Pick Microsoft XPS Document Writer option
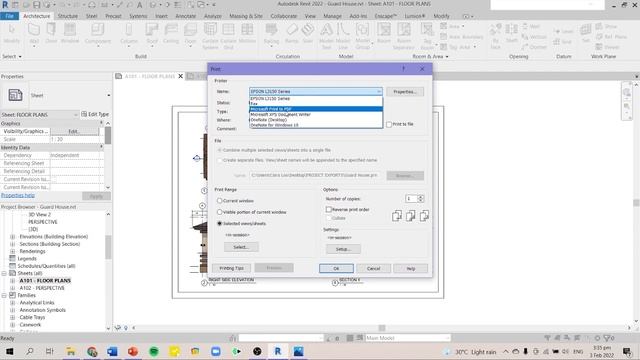The height and width of the screenshot is (360, 640). (x=316, y=114)
